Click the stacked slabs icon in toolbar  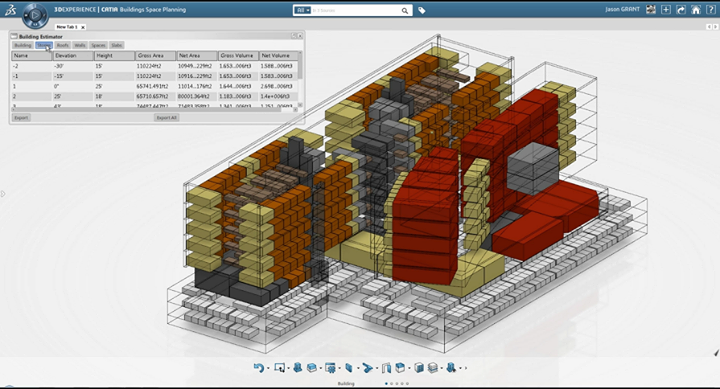[433, 367]
